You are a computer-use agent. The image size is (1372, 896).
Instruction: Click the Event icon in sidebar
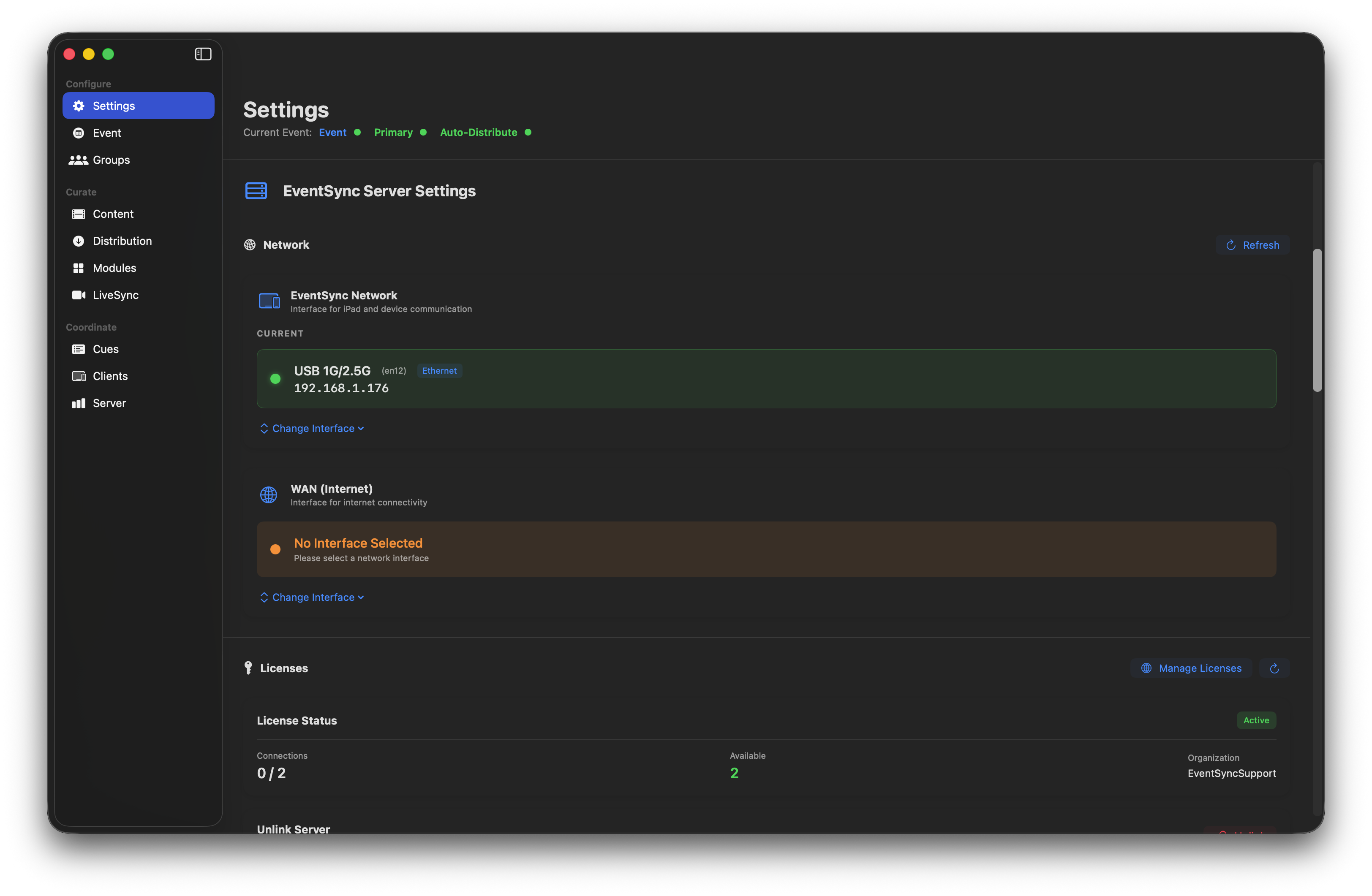[79, 133]
